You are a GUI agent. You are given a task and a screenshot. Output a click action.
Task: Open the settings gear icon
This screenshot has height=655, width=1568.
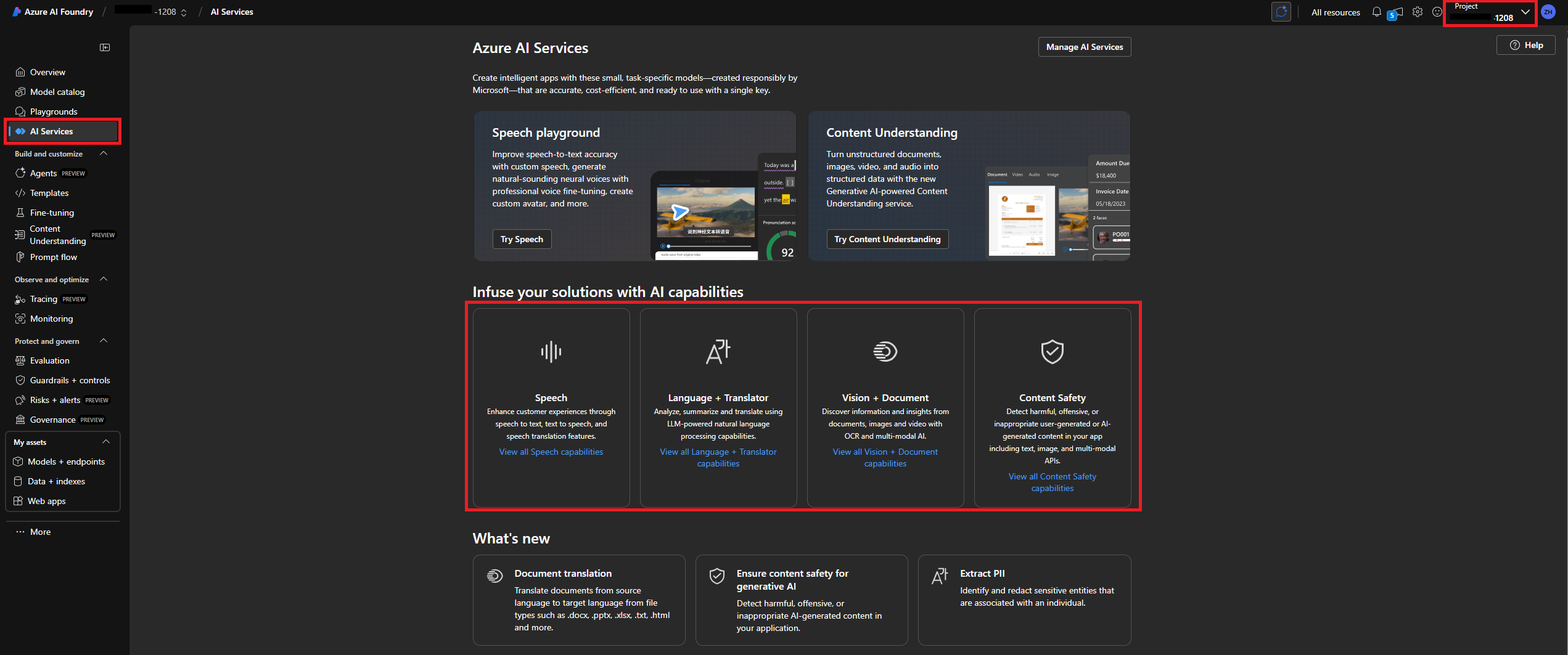1418,12
